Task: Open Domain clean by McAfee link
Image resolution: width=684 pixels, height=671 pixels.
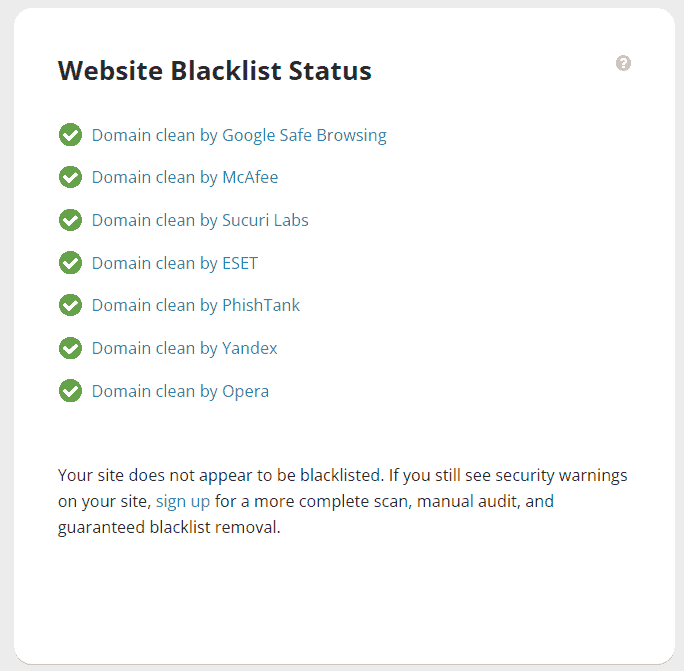Action: (x=185, y=178)
